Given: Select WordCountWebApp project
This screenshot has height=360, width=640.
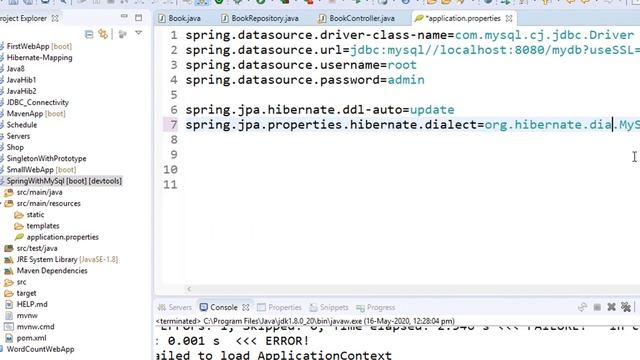Looking at the screenshot, I should click(40, 349).
